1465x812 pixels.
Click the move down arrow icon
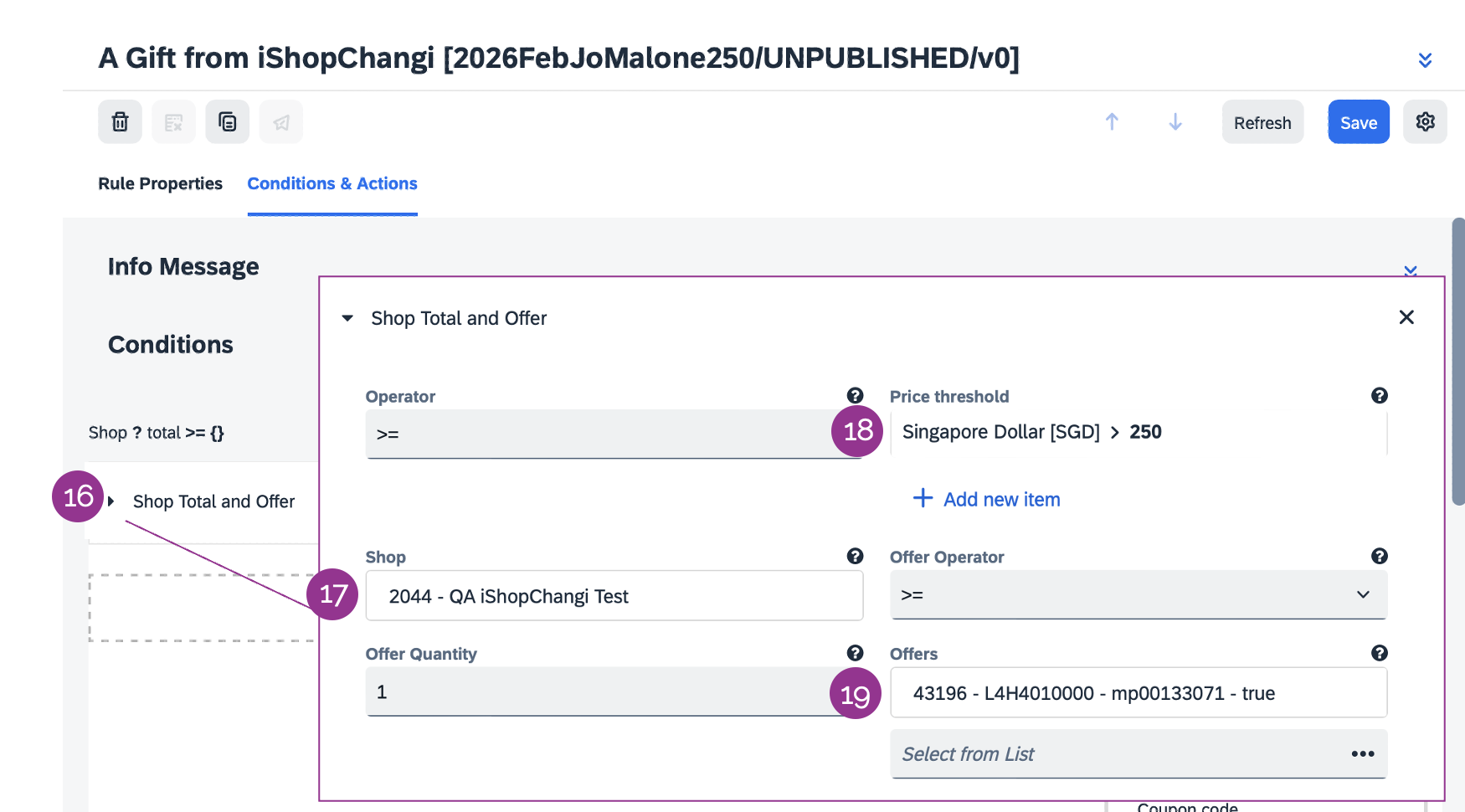point(1175,122)
